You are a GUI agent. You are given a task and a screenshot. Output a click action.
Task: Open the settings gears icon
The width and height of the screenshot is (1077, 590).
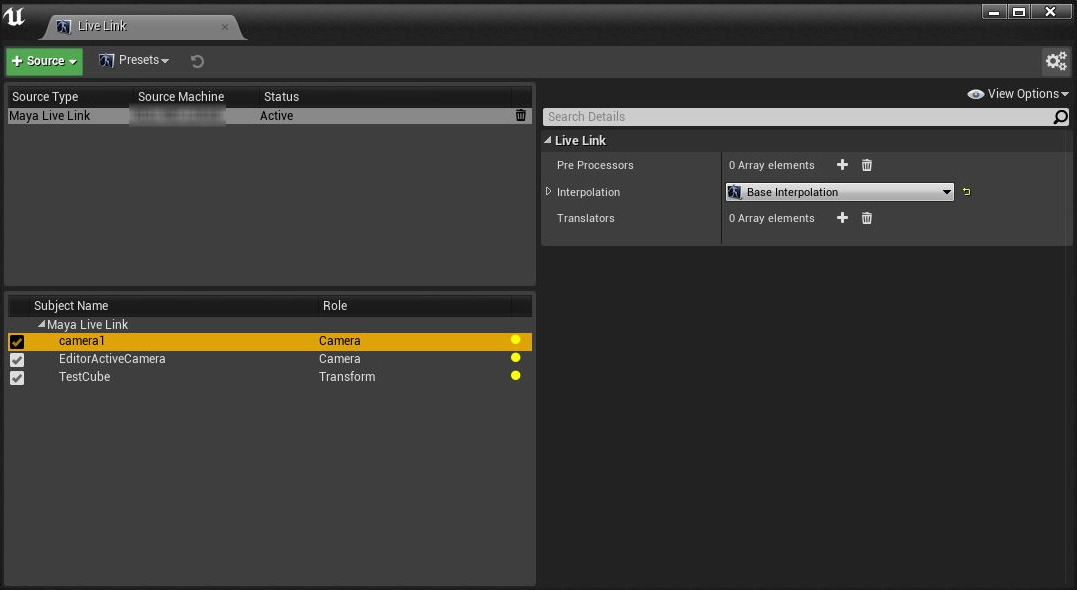(x=1056, y=61)
